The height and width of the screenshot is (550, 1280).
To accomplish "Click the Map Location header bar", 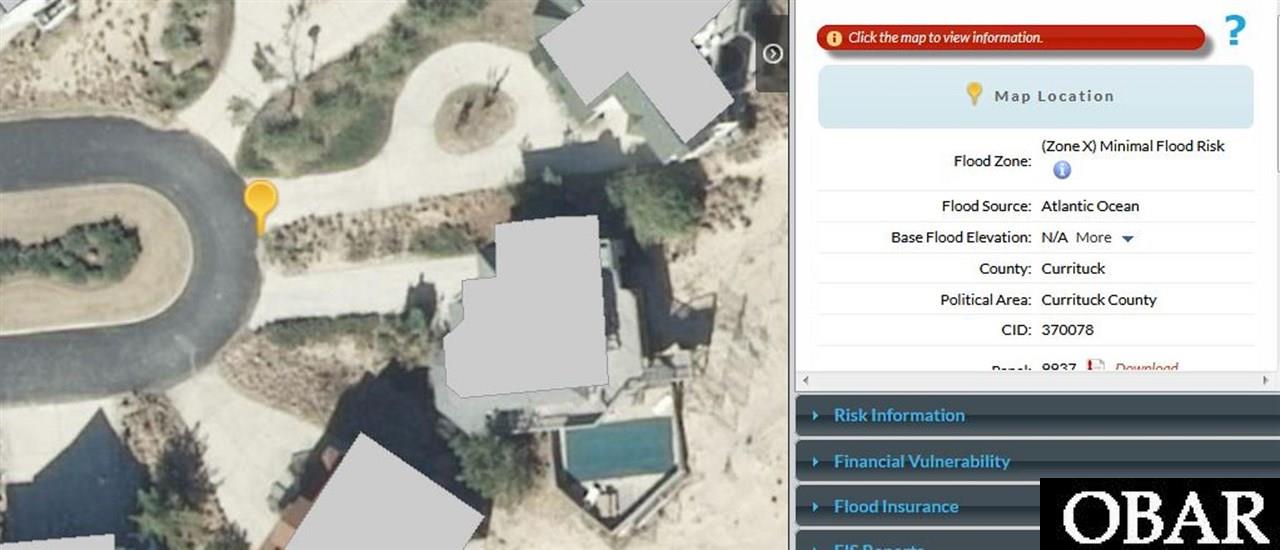I will 1035,97.
